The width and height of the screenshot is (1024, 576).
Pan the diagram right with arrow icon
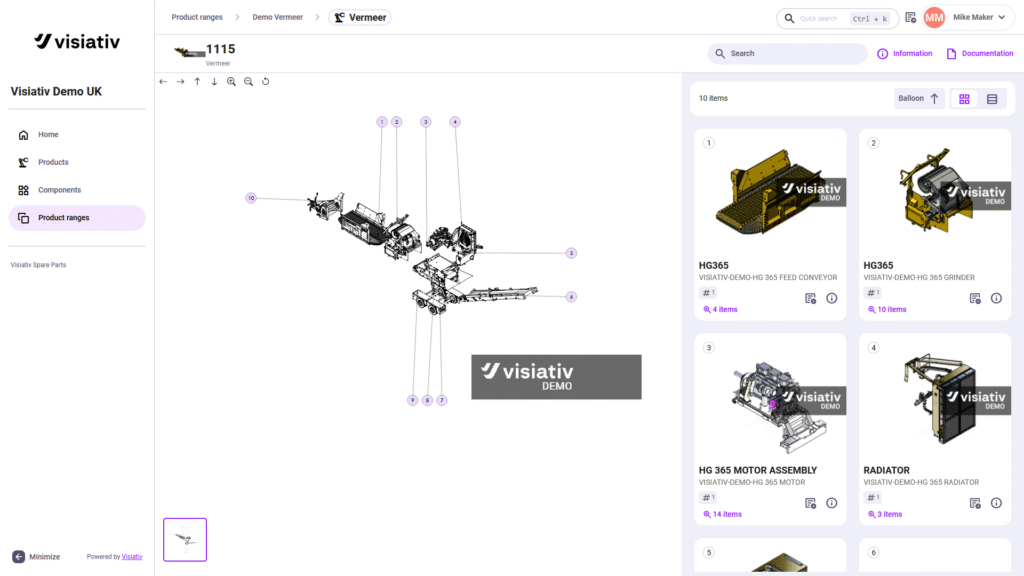point(180,82)
